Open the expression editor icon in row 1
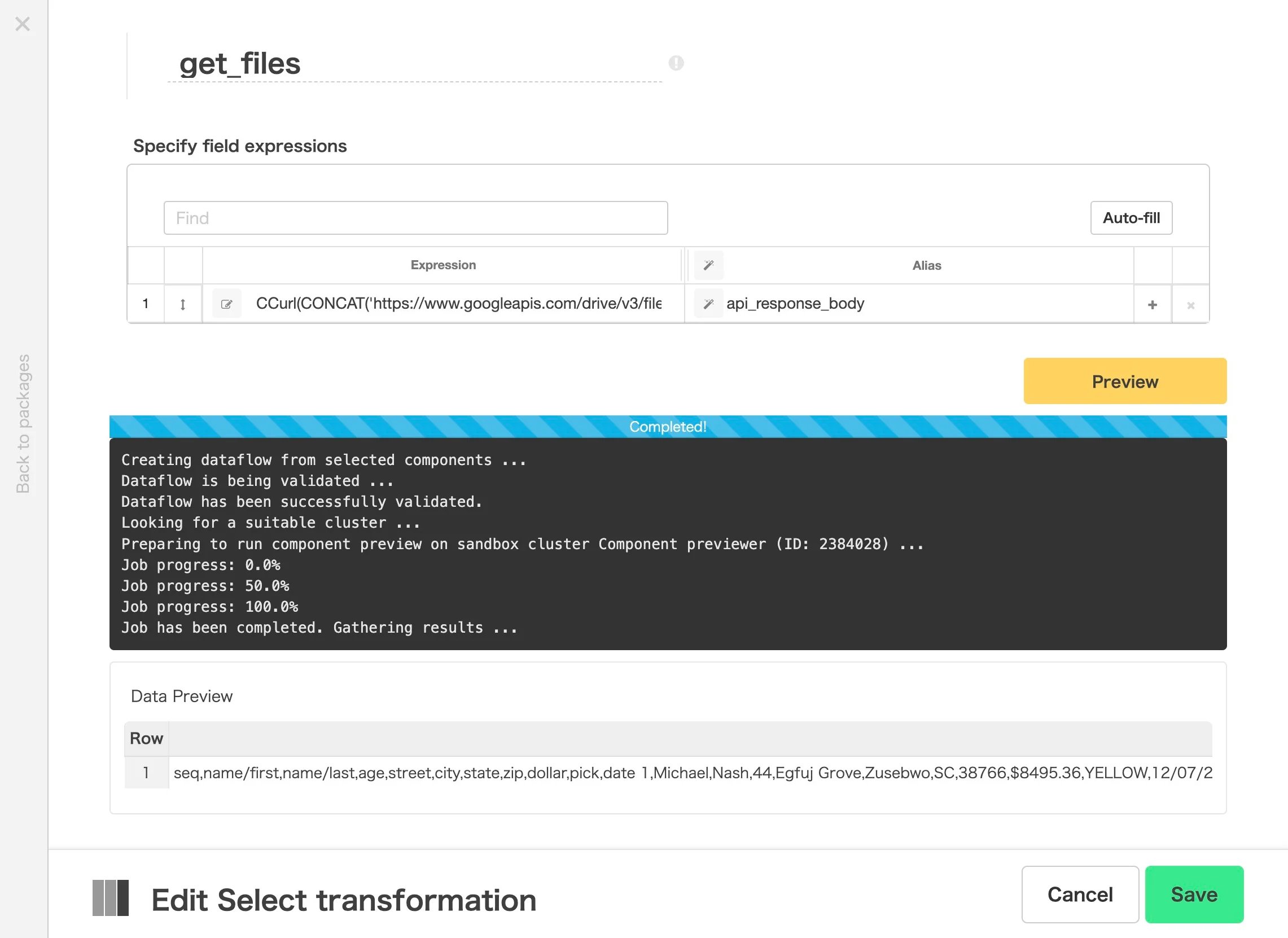Screen dimensions: 1288x938 tap(226, 304)
